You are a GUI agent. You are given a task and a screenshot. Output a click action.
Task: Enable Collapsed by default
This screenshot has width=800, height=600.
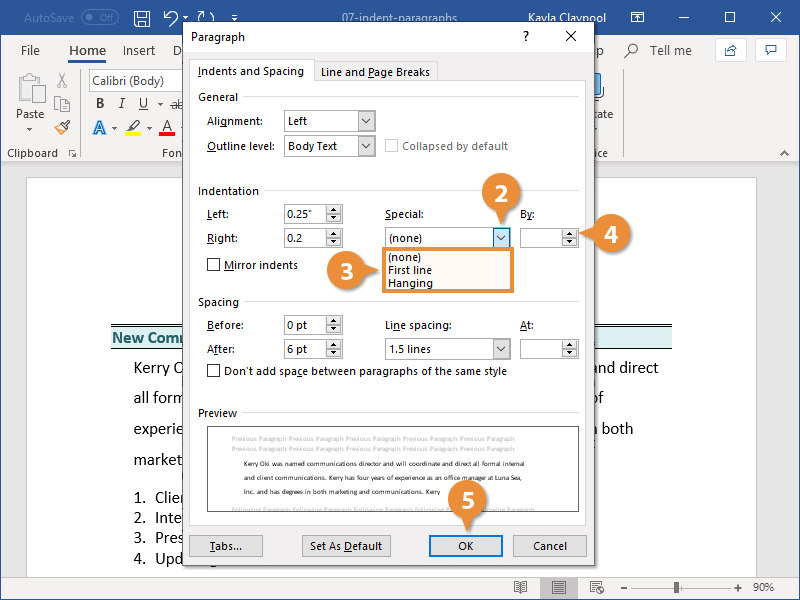click(391, 145)
